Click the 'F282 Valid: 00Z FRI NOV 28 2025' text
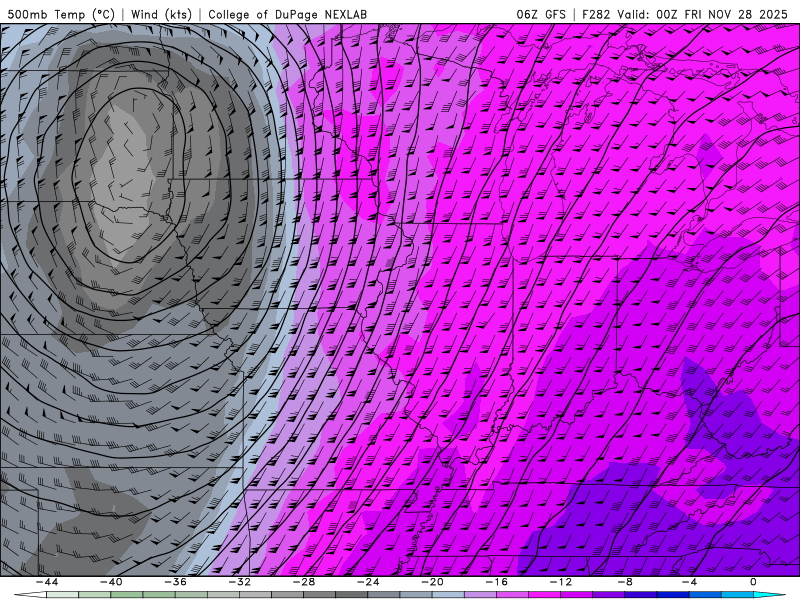This screenshot has height=600, width=800. point(685,15)
